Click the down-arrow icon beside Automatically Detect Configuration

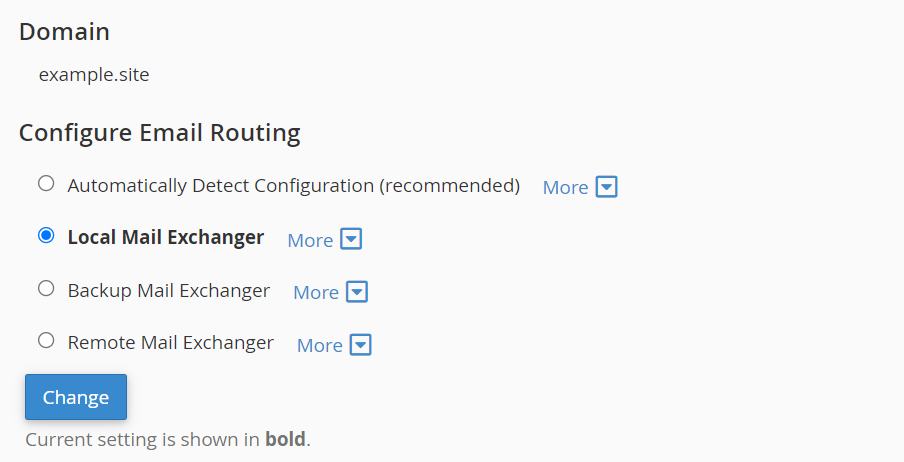[x=607, y=187]
